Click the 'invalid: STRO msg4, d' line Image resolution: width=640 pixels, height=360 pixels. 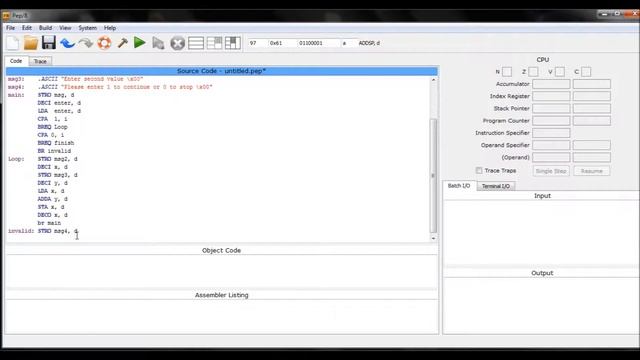pyautogui.click(x=43, y=231)
